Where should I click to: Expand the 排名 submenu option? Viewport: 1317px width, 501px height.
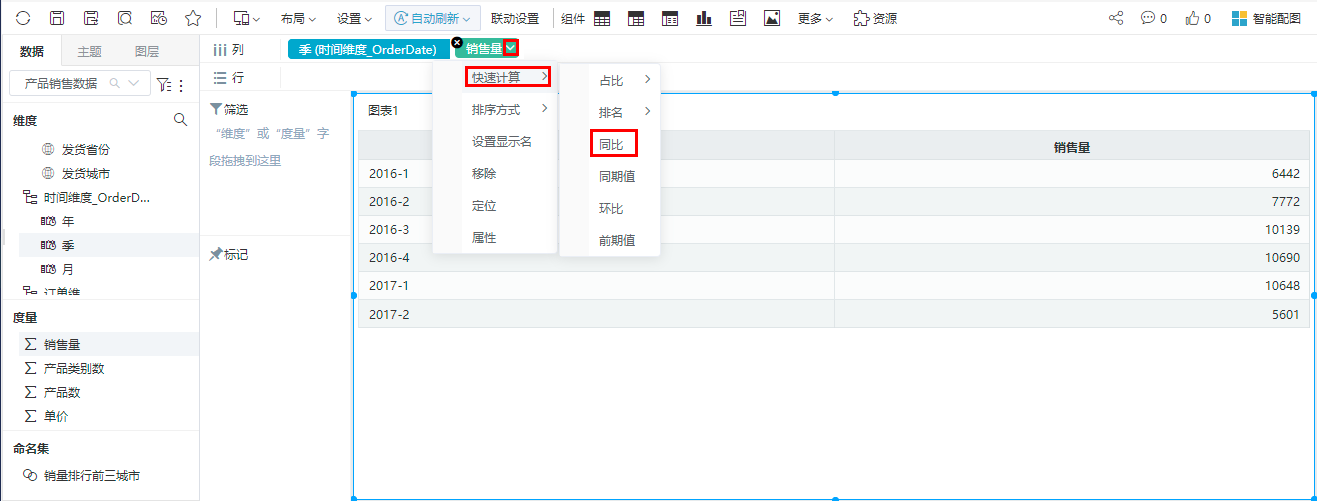point(610,112)
